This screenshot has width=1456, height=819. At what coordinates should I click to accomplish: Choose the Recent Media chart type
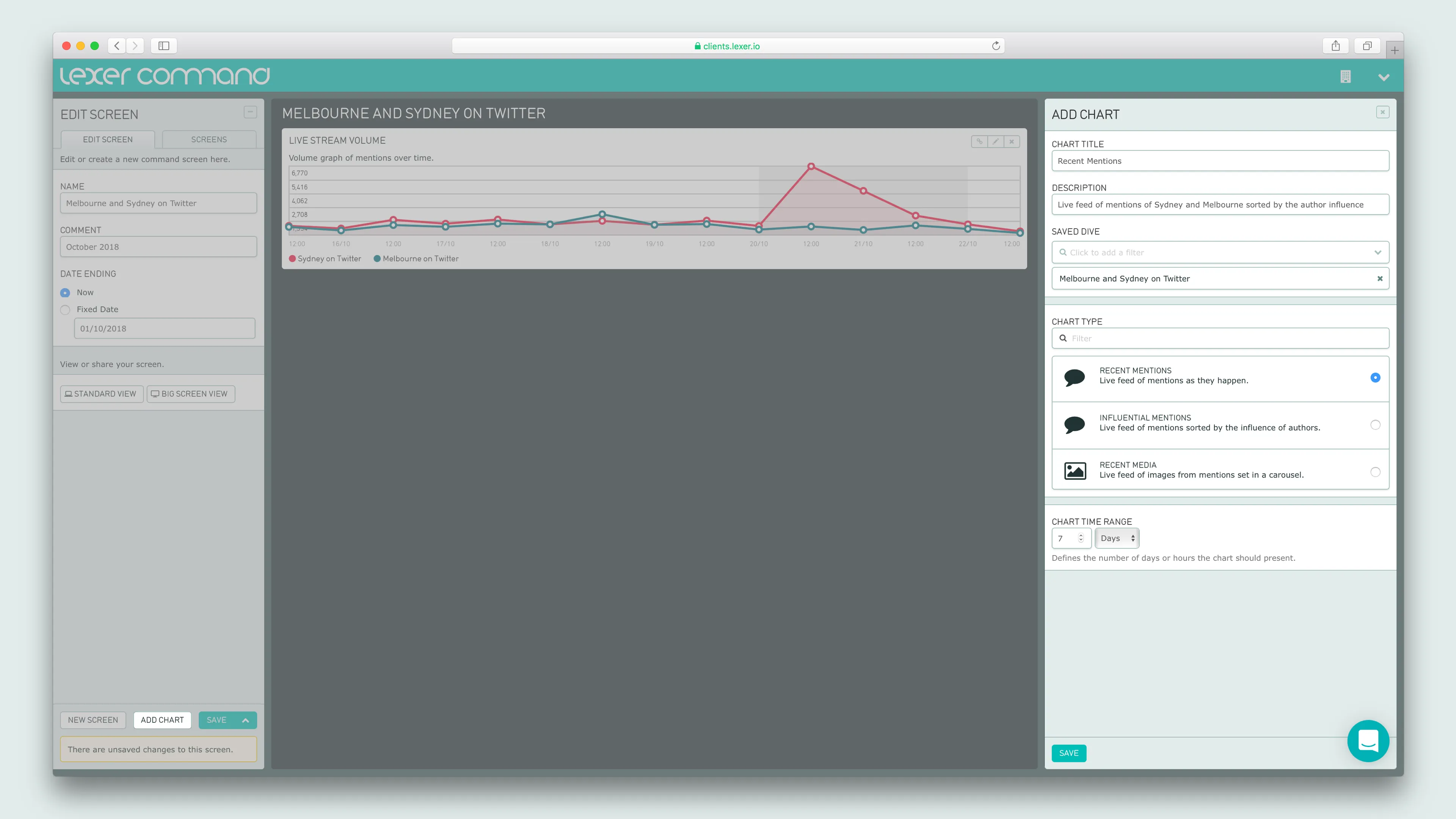(x=1375, y=472)
